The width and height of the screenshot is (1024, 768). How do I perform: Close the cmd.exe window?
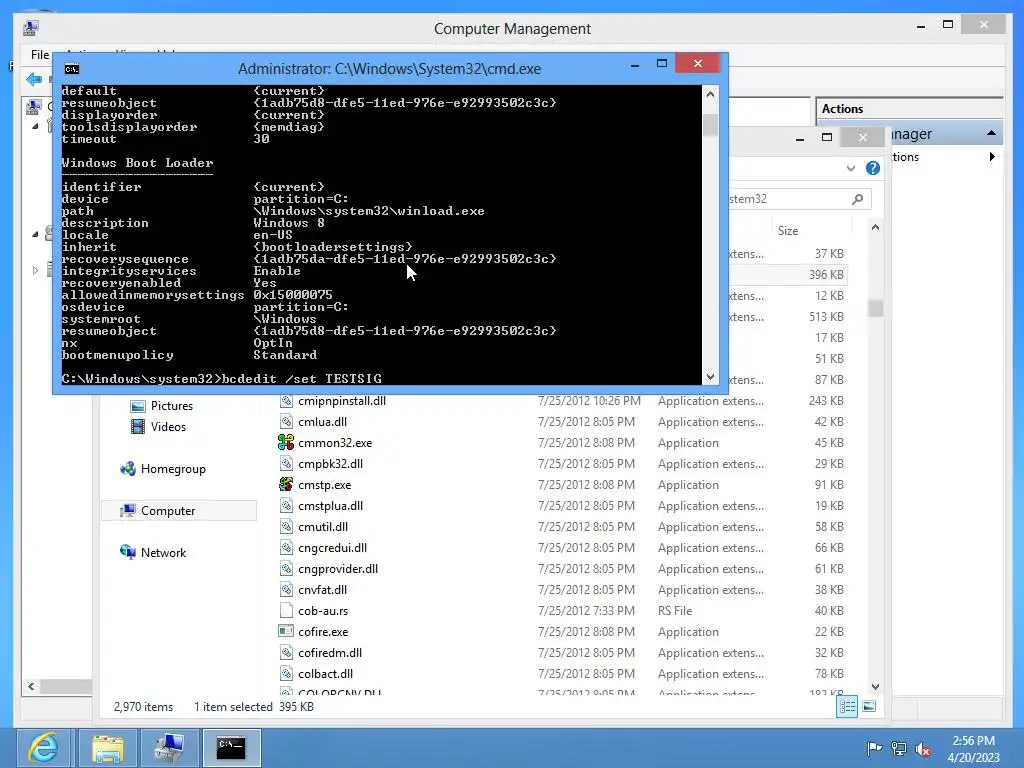coord(697,63)
